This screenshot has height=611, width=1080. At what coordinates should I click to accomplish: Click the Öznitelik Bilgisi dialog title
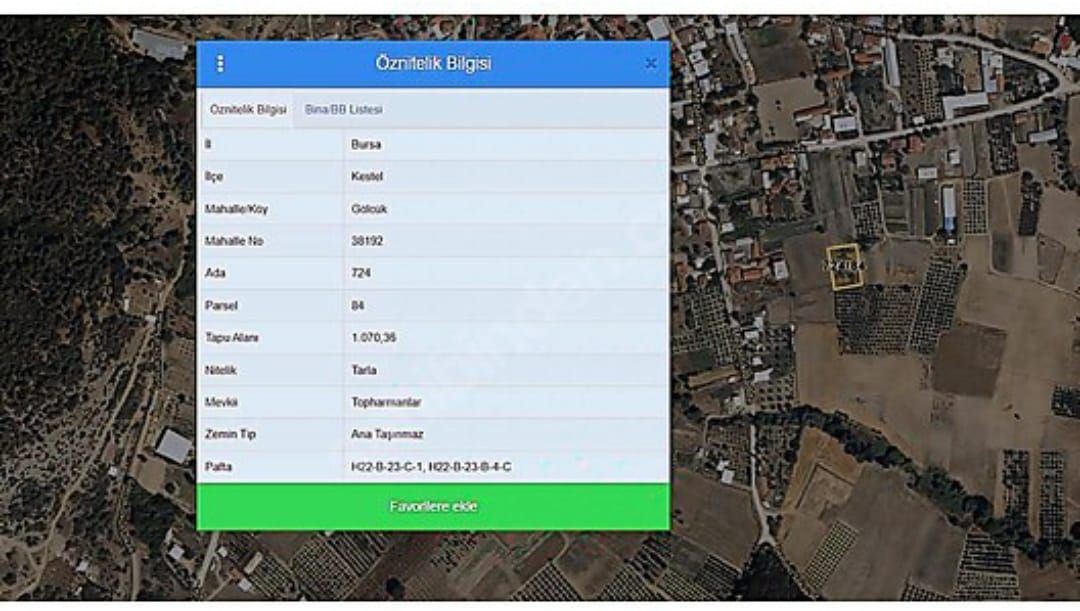coord(433,63)
